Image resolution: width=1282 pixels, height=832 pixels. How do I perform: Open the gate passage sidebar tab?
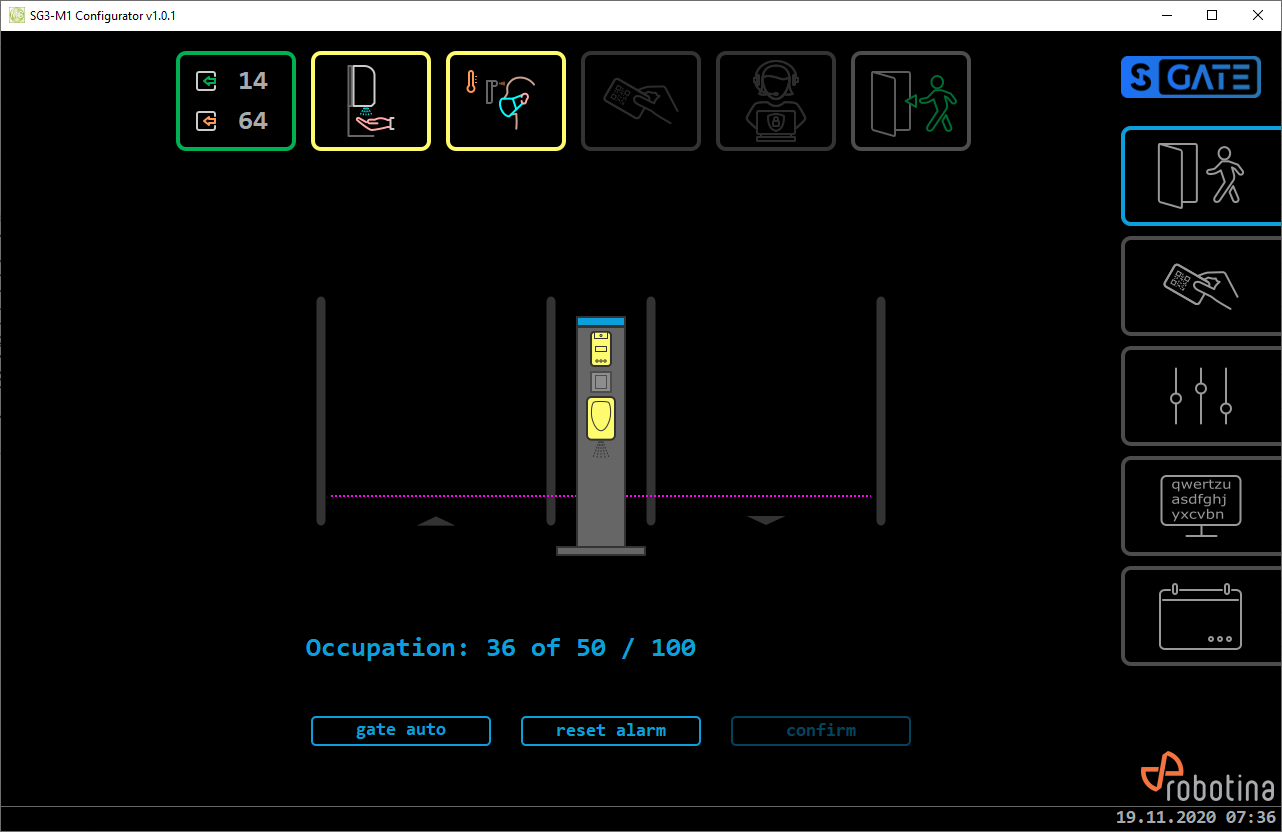point(1201,176)
